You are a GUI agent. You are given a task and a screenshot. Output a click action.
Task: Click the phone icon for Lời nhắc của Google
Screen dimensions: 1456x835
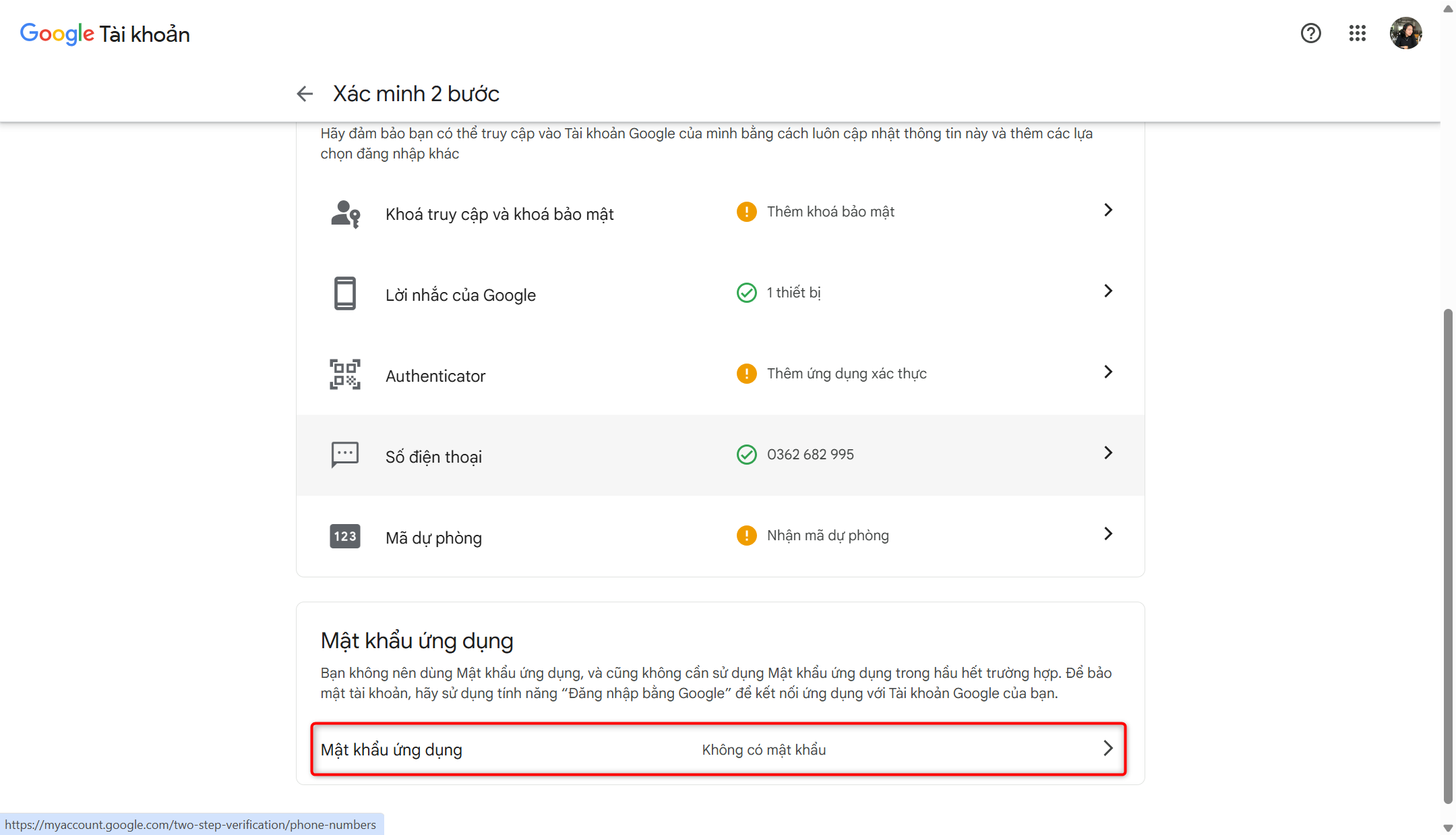tap(345, 293)
